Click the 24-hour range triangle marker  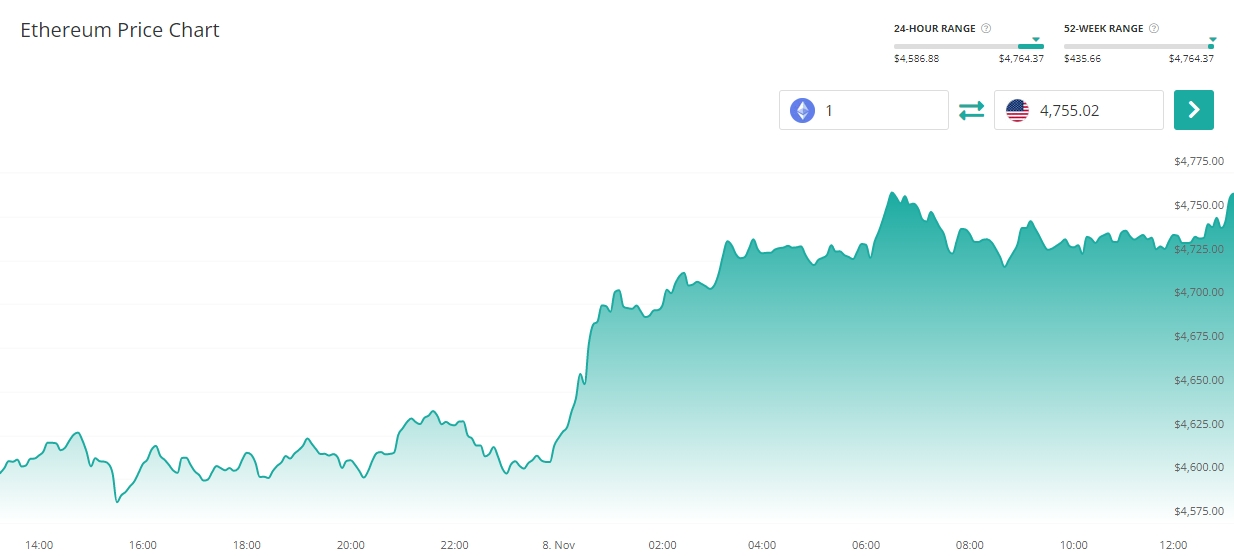click(x=1036, y=40)
